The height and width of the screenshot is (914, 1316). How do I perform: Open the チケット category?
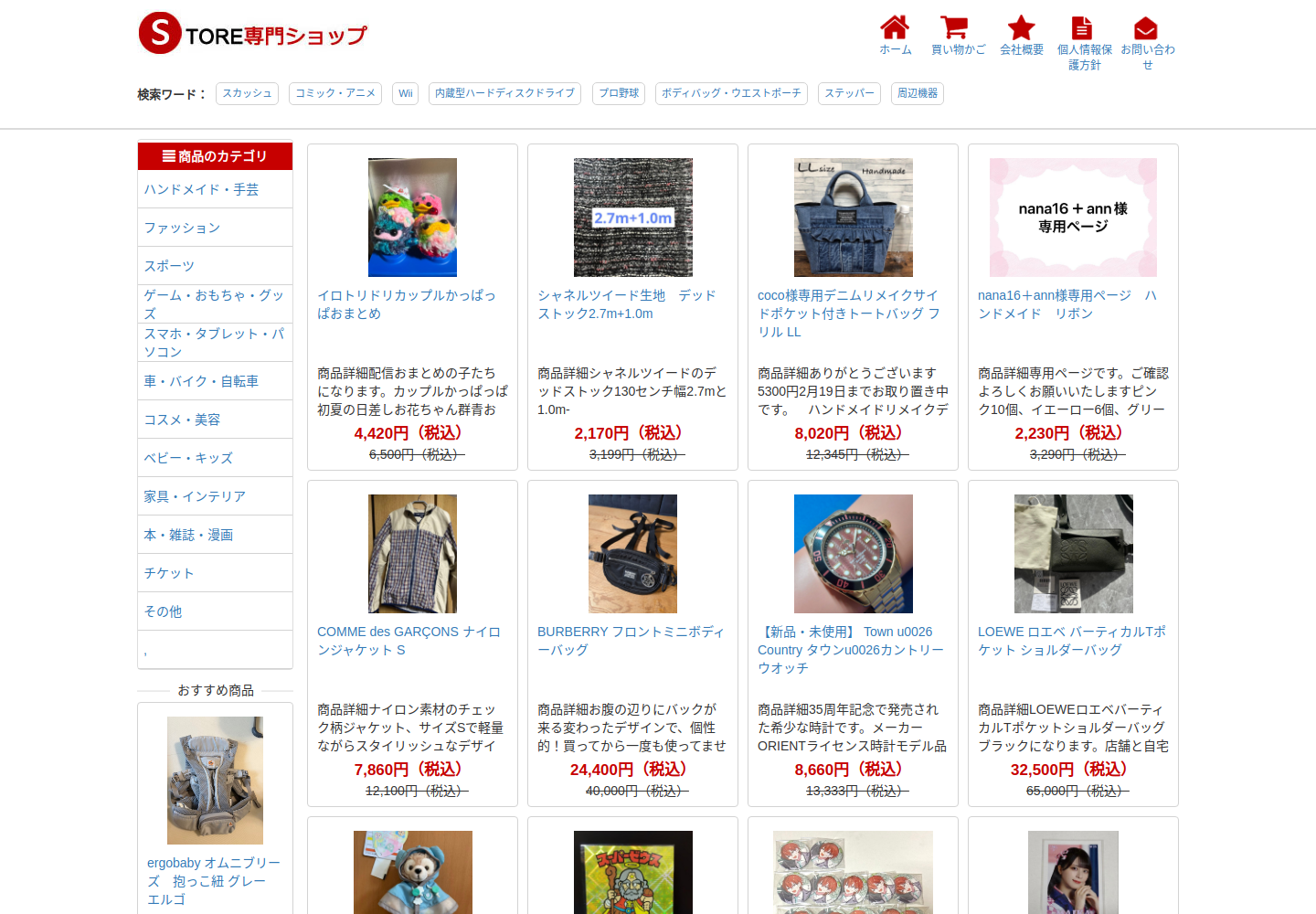[169, 573]
